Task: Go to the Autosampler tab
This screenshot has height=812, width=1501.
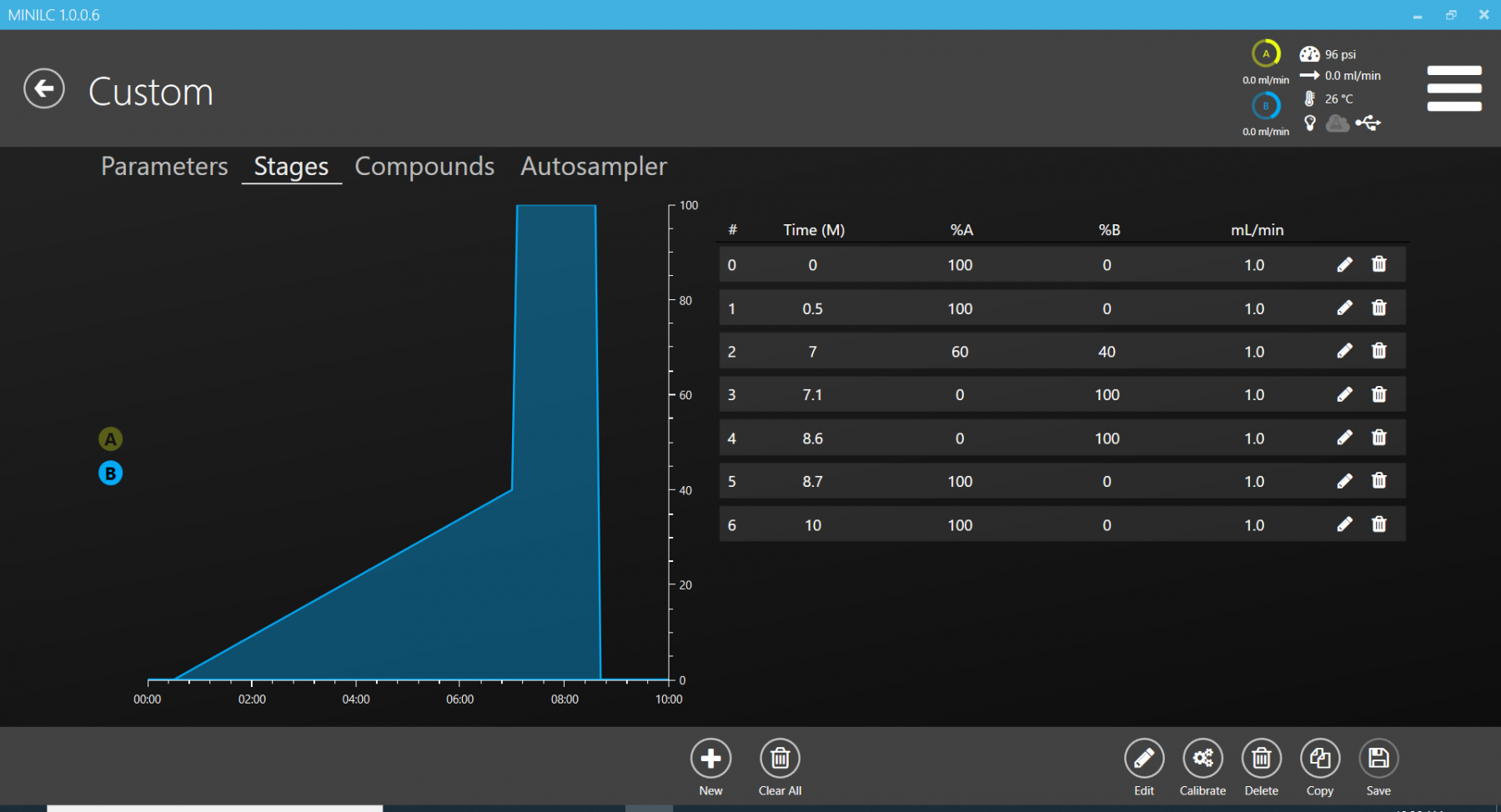Action: (594, 167)
